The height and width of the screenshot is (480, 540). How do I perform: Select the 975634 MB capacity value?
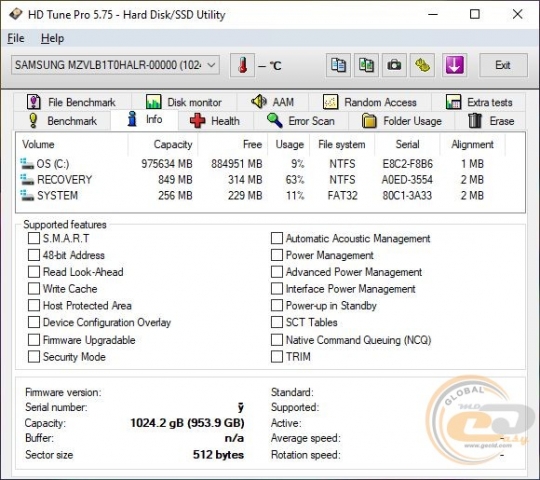point(167,164)
